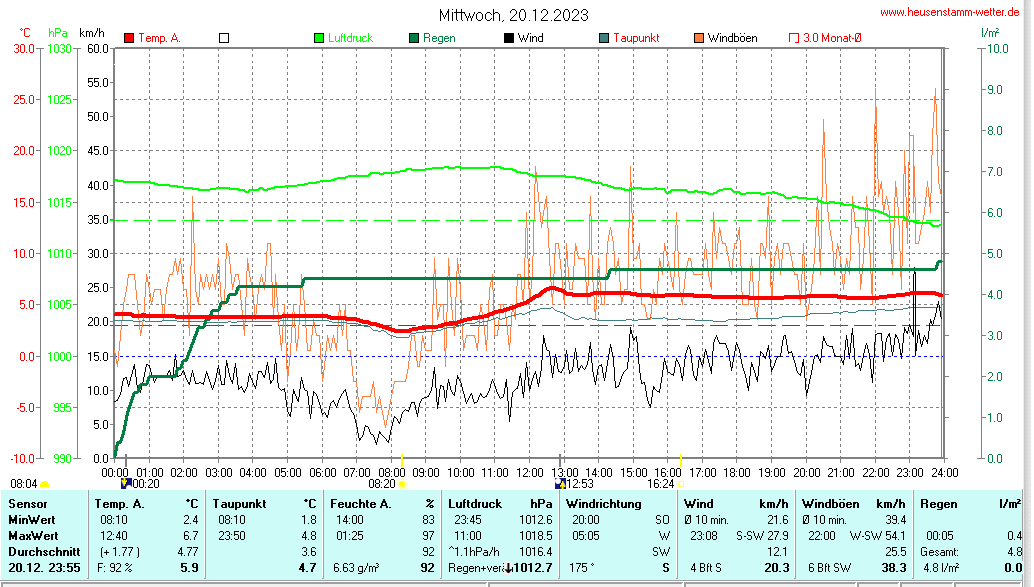Image resolution: width=1034 pixels, height=587 pixels.
Task: Click the chart title Mittwoch, 20.12.2023
Action: point(513,15)
